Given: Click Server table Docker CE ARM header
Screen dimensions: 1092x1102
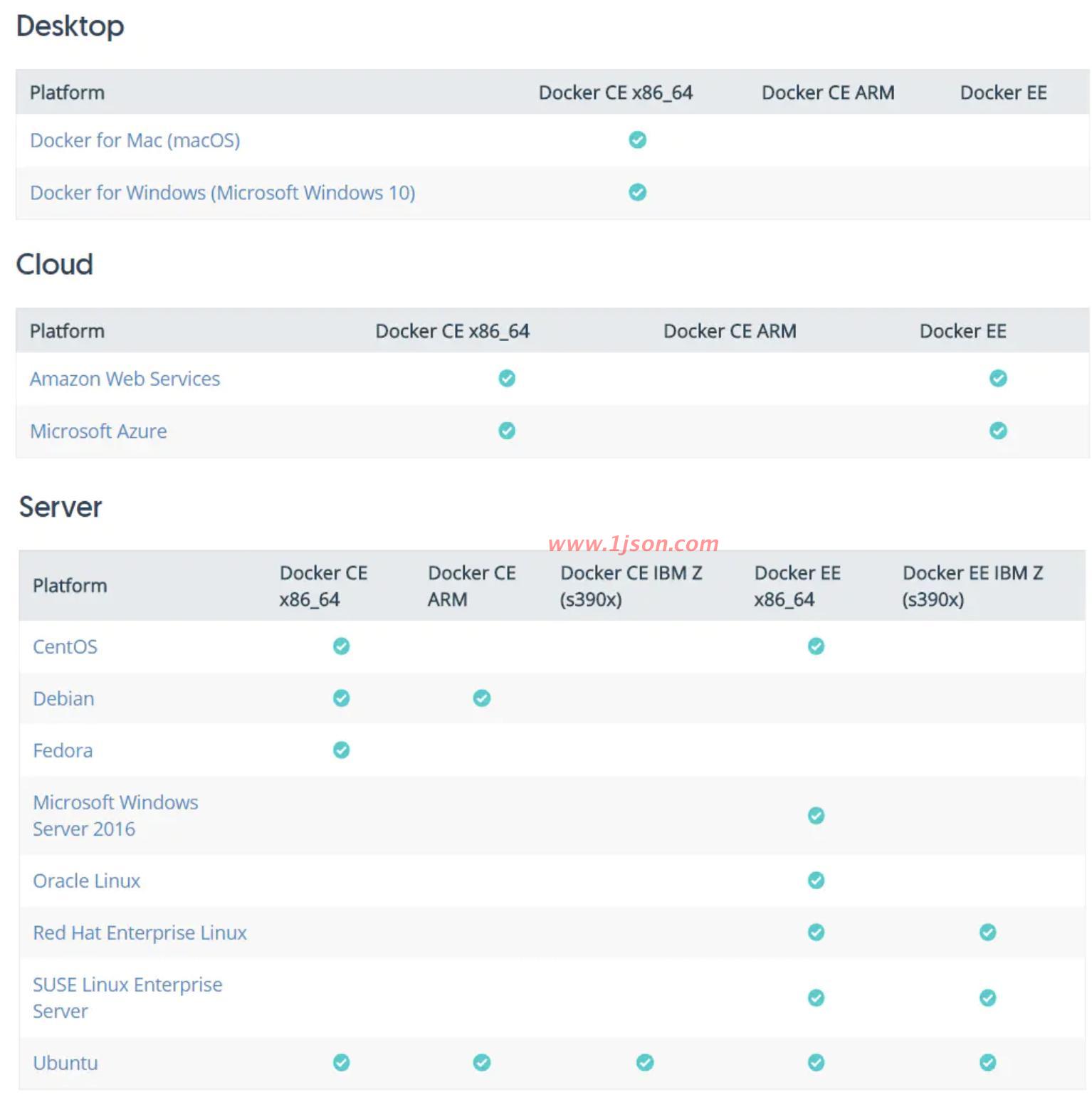Looking at the screenshot, I should coord(471,586).
